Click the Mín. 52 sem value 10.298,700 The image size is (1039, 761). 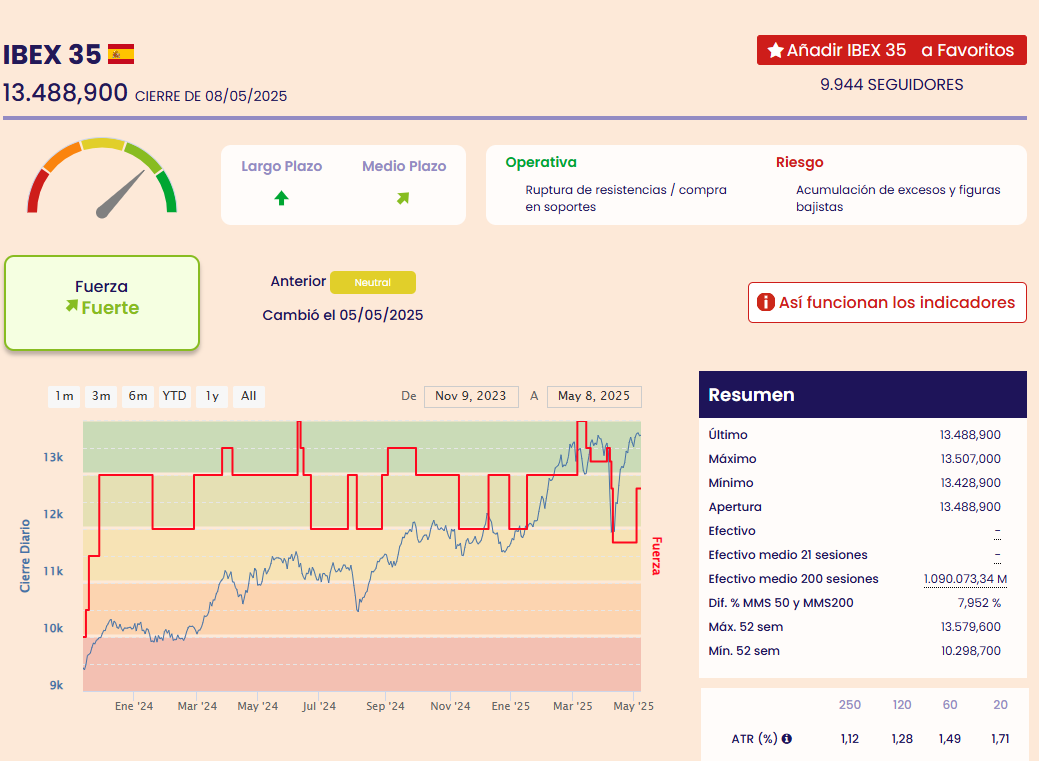pyautogui.click(x=971, y=651)
